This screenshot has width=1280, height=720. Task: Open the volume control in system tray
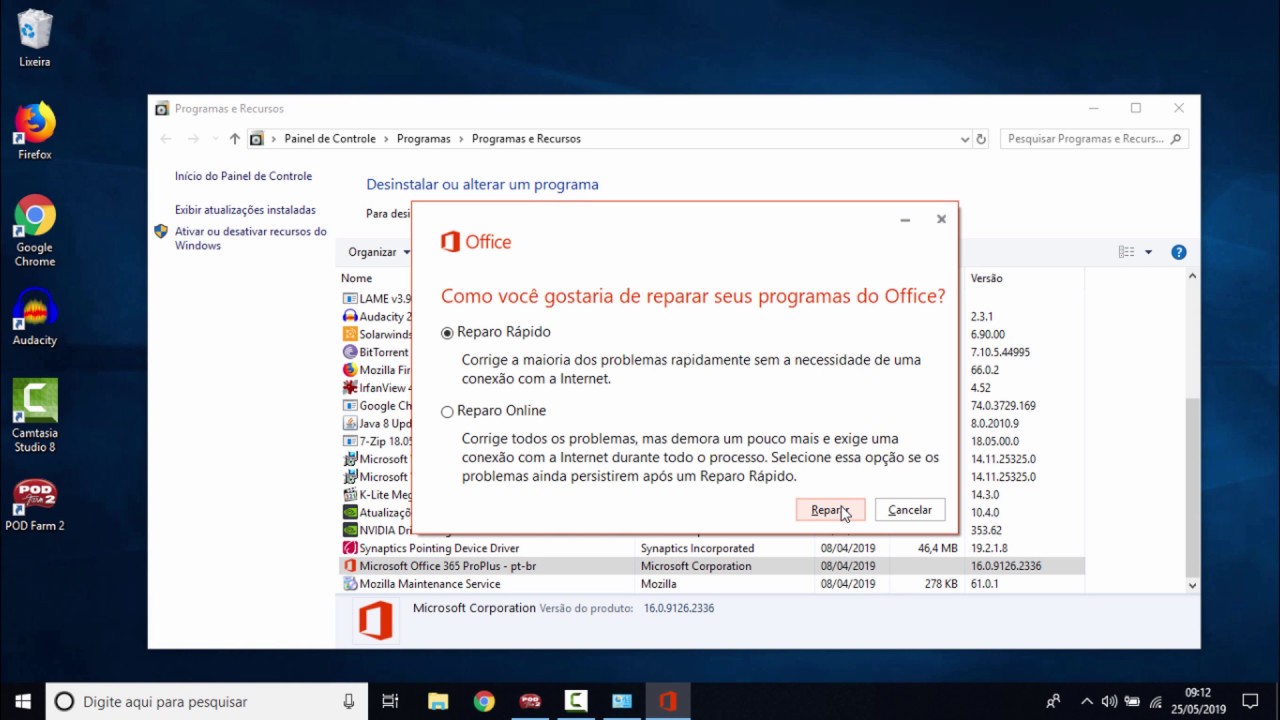[x=1109, y=702]
